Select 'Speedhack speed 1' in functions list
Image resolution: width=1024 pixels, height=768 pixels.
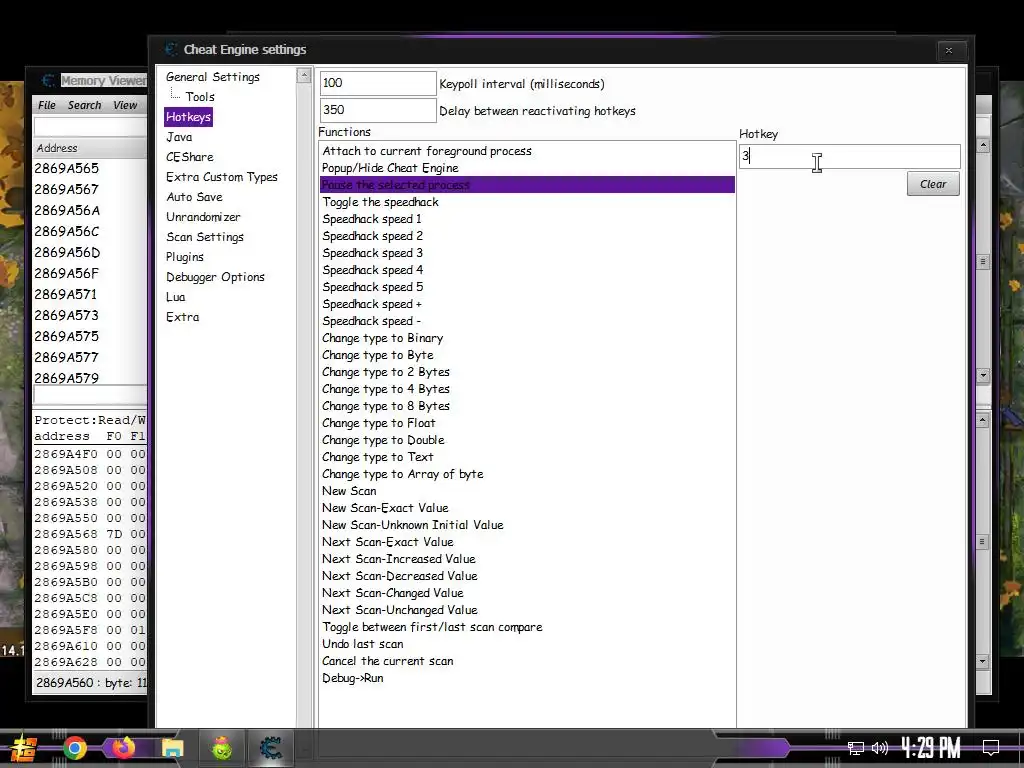pyautogui.click(x=527, y=219)
